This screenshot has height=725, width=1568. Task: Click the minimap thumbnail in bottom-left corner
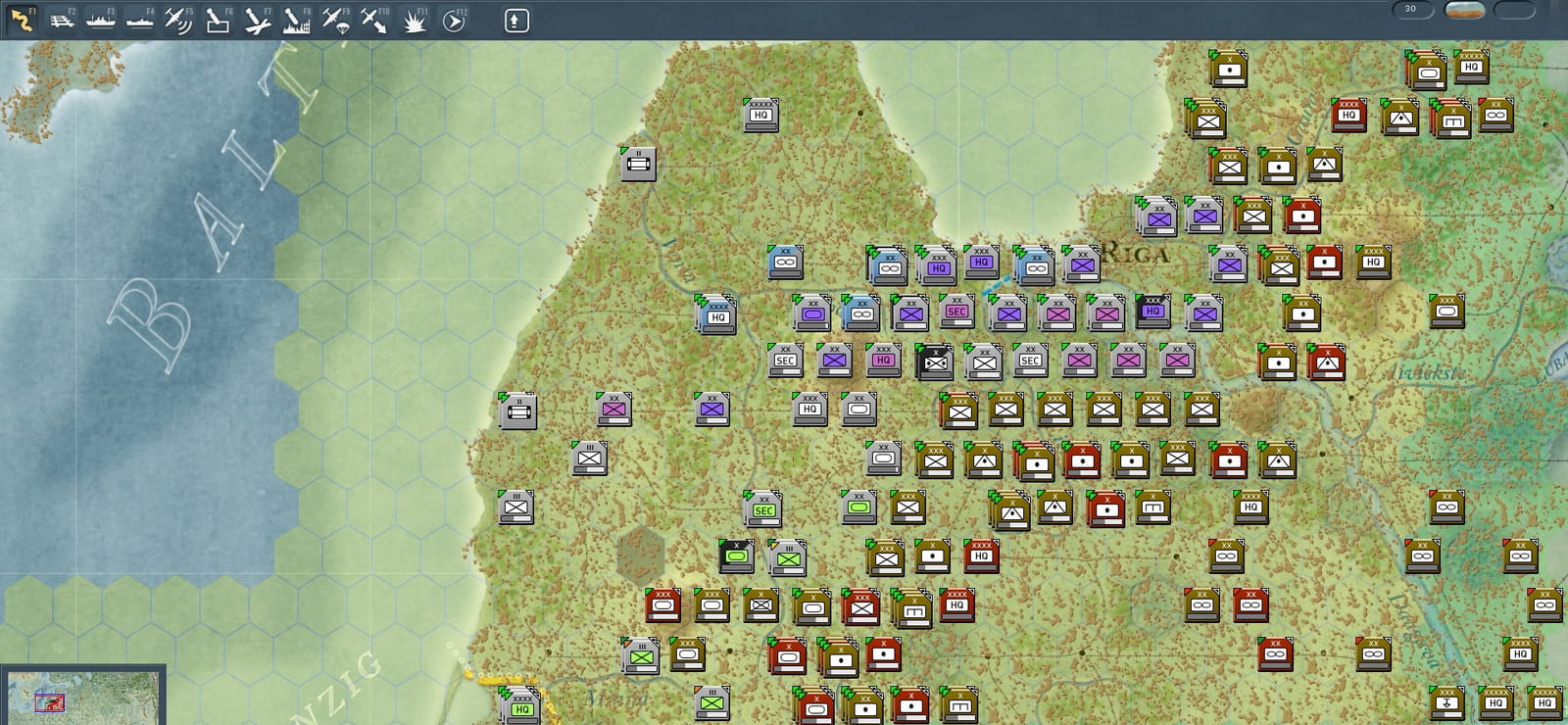pos(82,697)
